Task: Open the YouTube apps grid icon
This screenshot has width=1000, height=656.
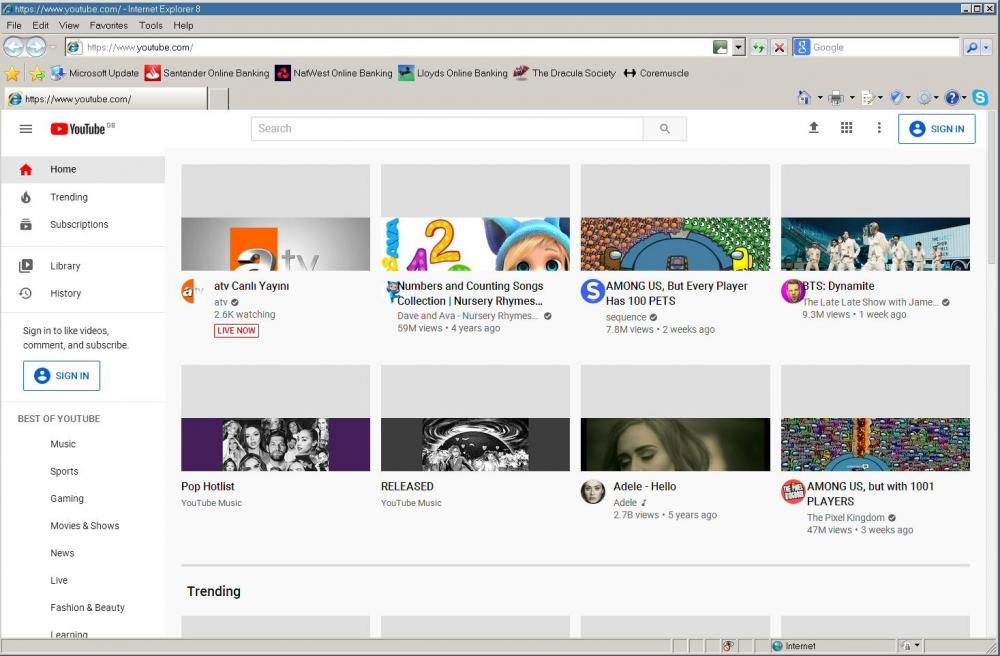Action: 846,128
